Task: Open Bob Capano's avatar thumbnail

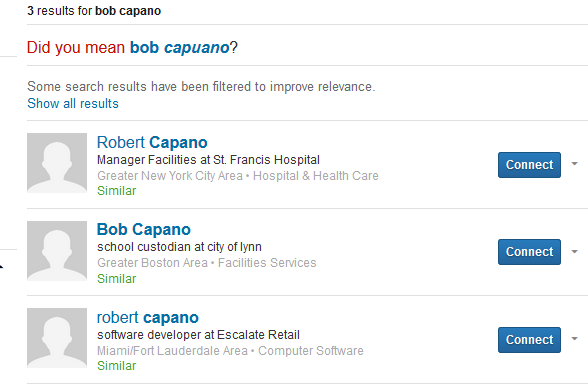Action: [57, 251]
